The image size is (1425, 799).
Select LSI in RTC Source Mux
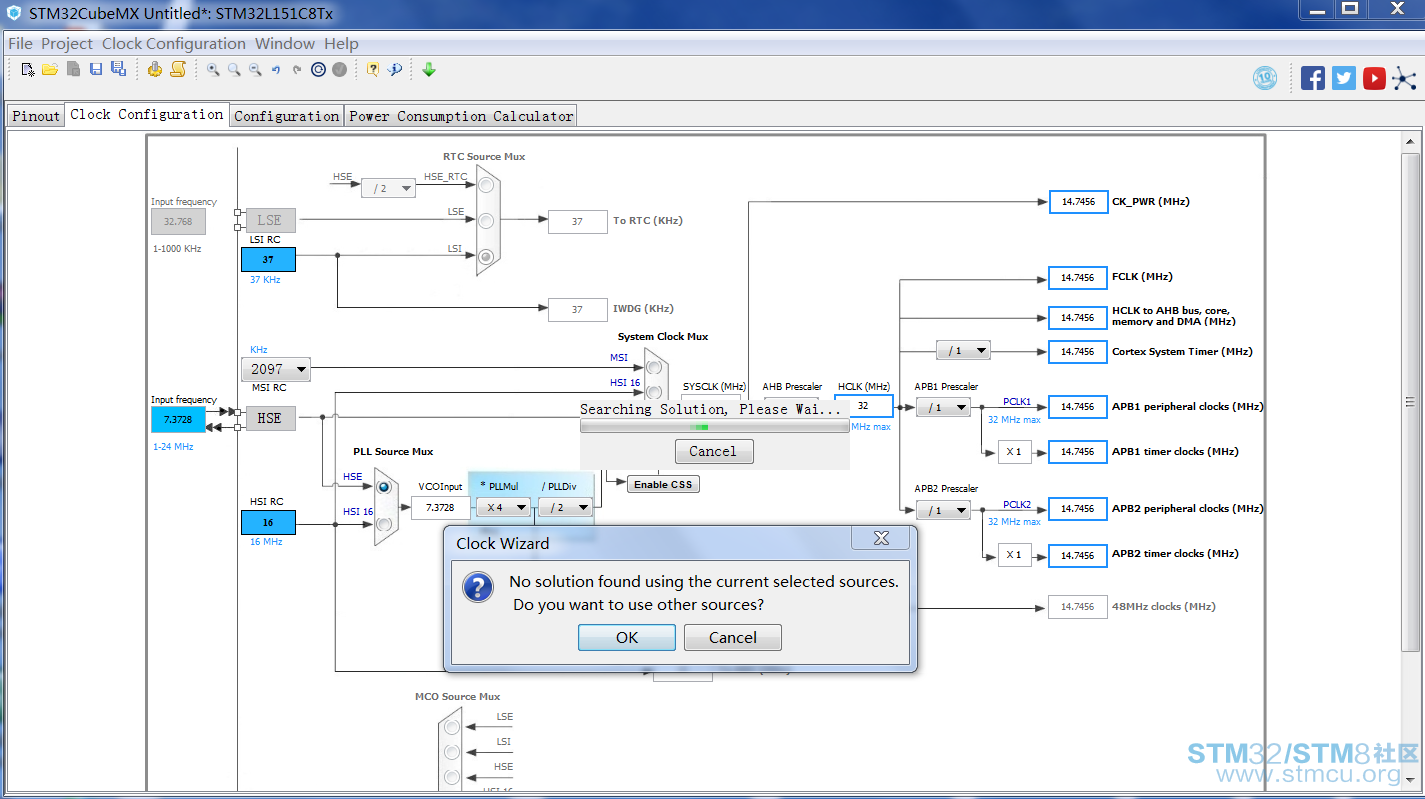(x=486, y=256)
